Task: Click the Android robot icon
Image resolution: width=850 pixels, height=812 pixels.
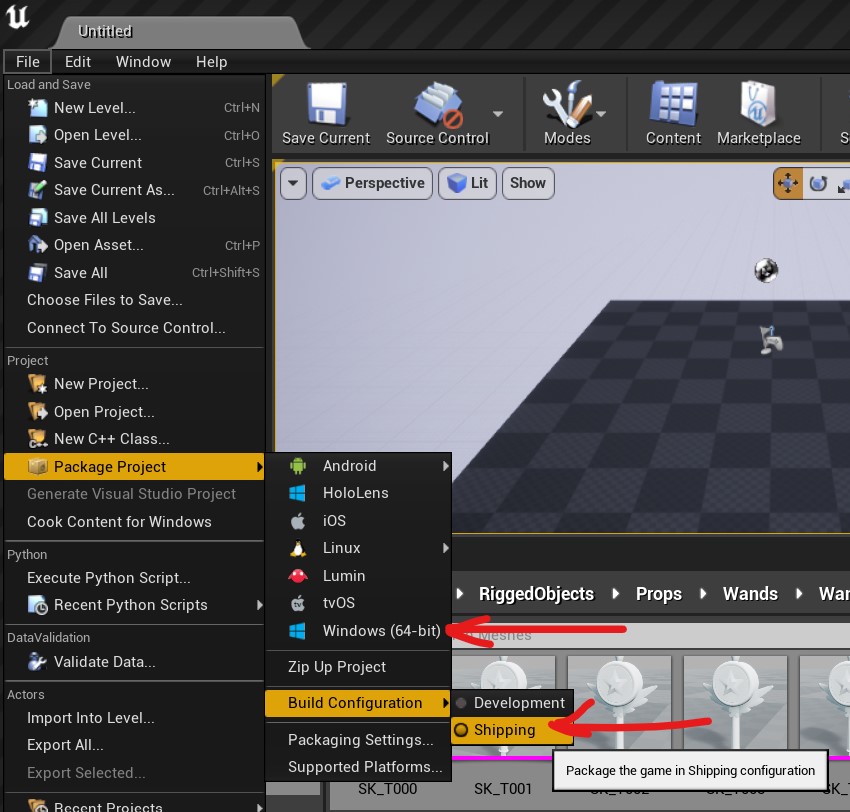Action: coord(298,466)
